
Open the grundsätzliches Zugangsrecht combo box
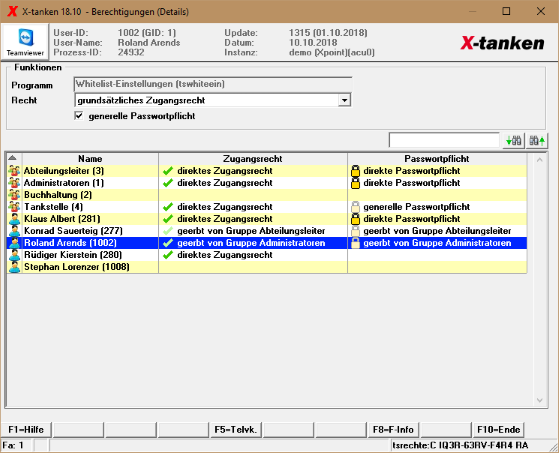[212, 101]
